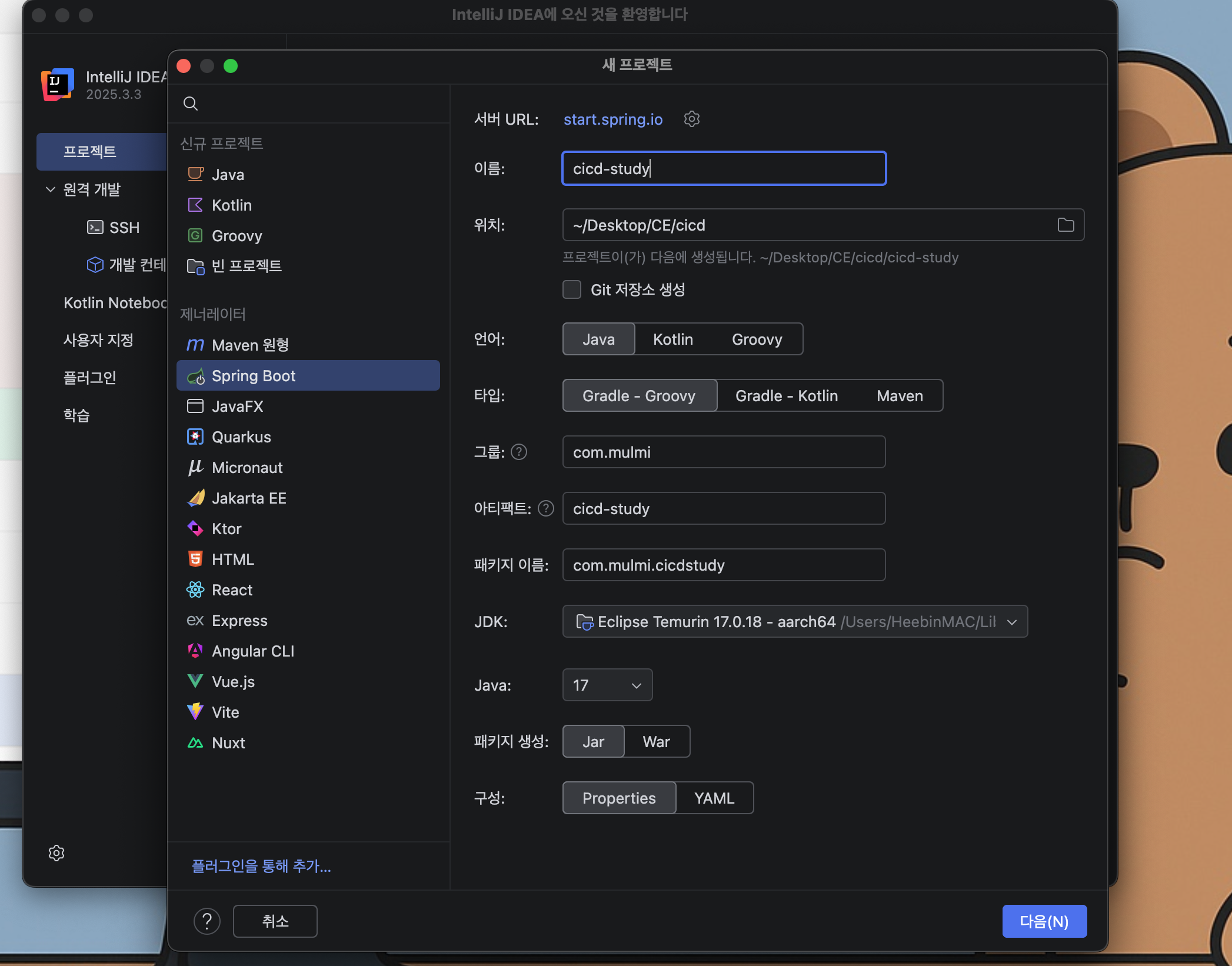Click the Maven archetype m icon

[x=195, y=345]
